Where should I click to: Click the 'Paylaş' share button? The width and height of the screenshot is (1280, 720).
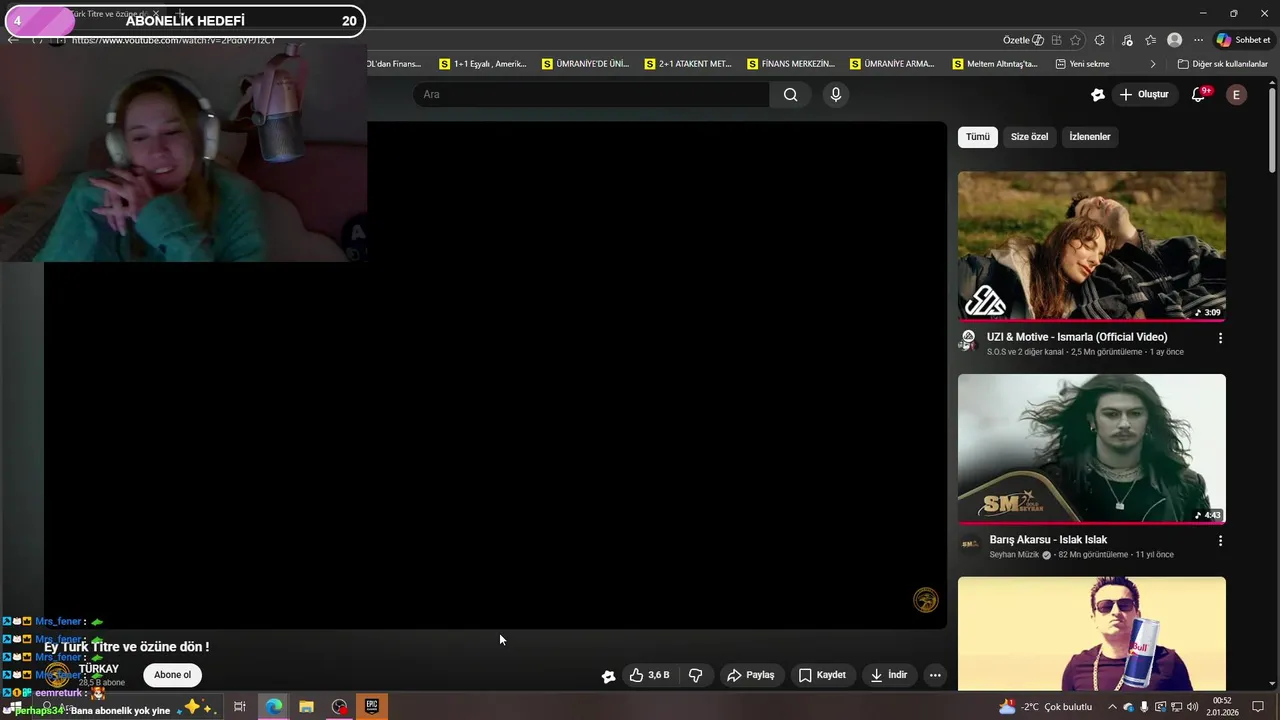tap(751, 675)
